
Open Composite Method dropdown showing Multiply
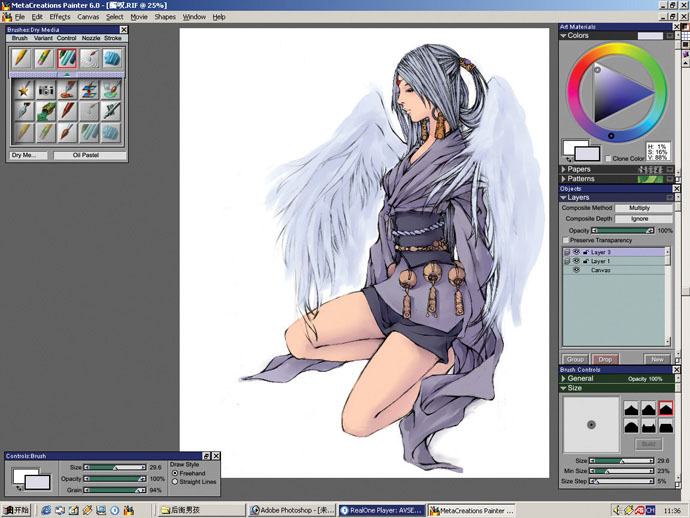643,208
